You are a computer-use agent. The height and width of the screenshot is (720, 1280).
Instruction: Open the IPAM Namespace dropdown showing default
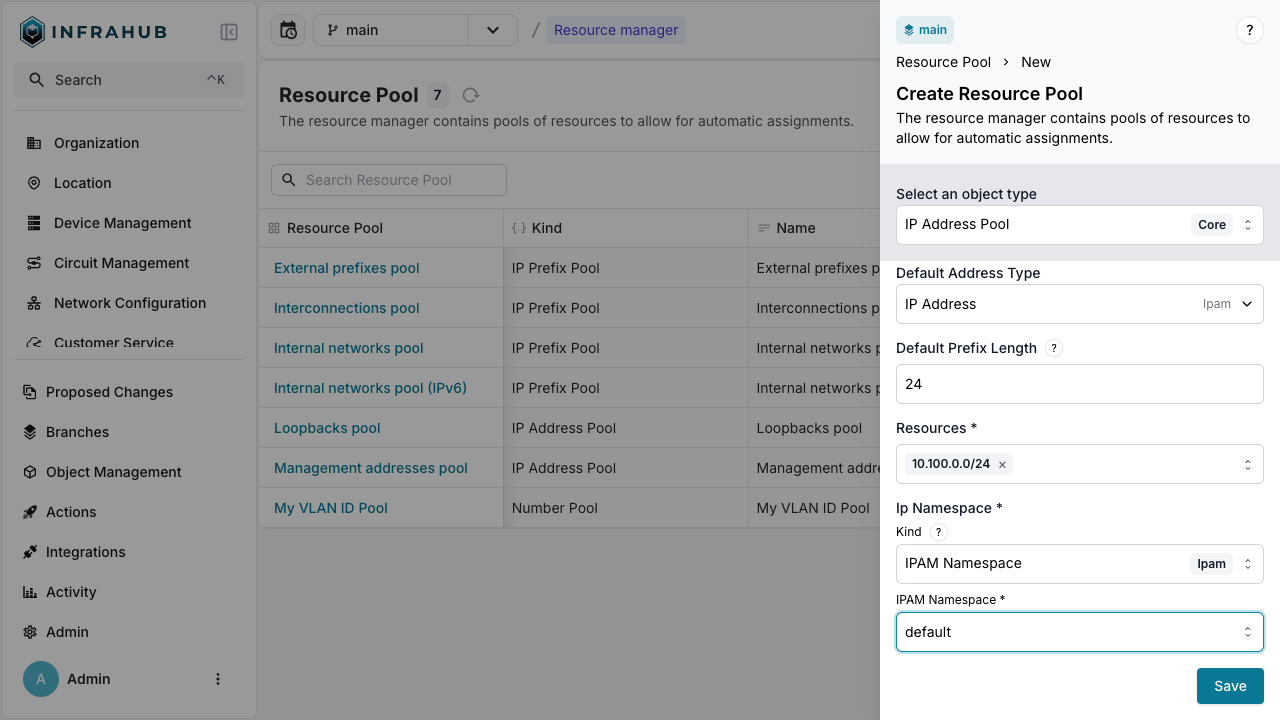point(1079,632)
